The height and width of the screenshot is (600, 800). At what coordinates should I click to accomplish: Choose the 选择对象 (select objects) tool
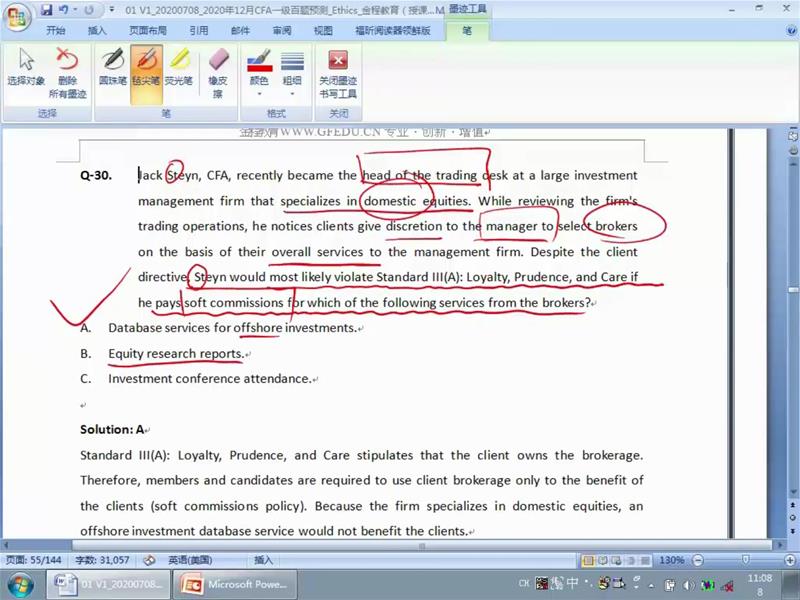[26, 67]
